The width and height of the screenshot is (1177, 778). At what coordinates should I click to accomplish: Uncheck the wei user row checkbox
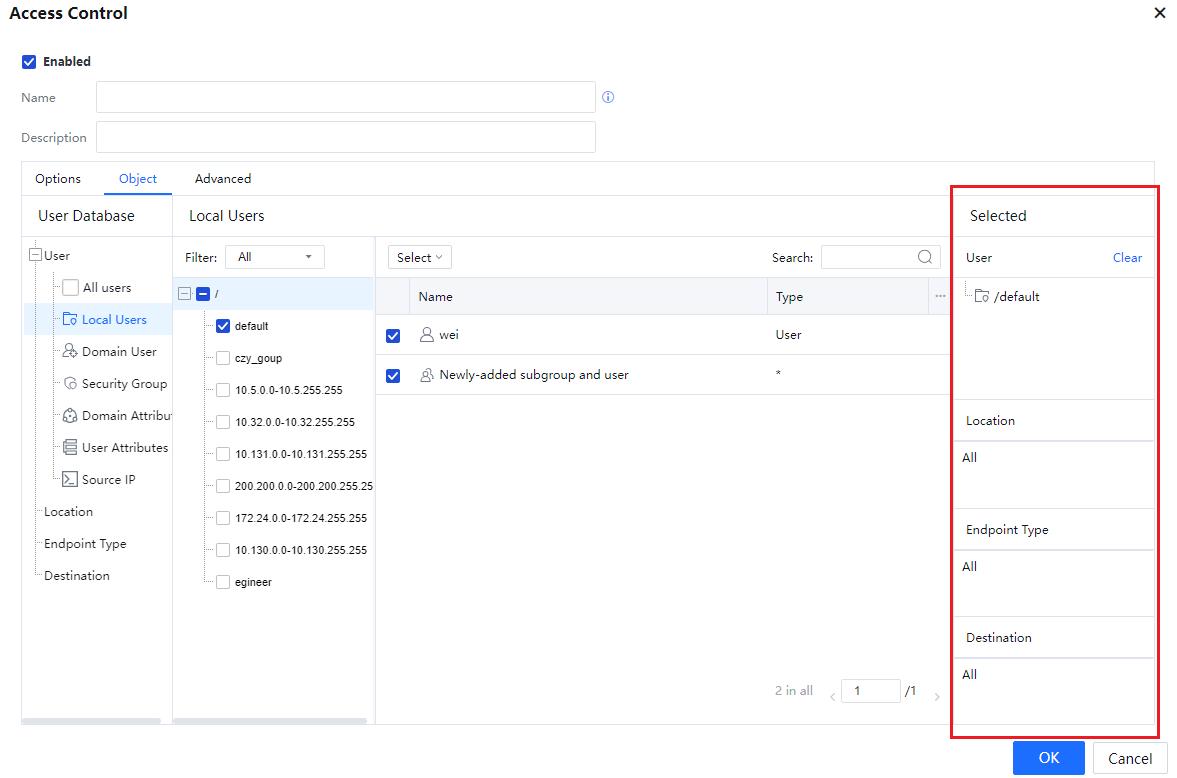(x=393, y=336)
